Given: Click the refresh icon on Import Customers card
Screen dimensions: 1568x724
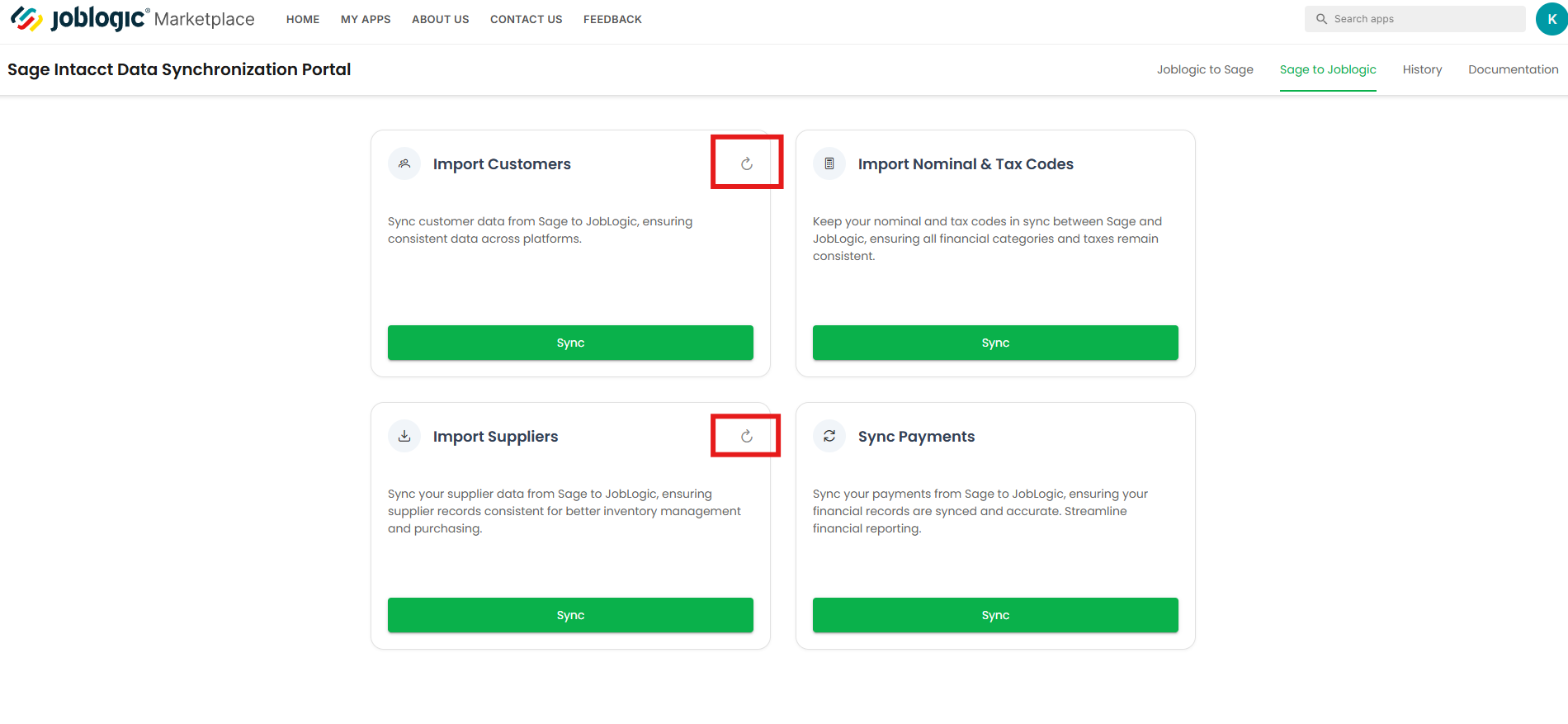Looking at the screenshot, I should pos(747,163).
